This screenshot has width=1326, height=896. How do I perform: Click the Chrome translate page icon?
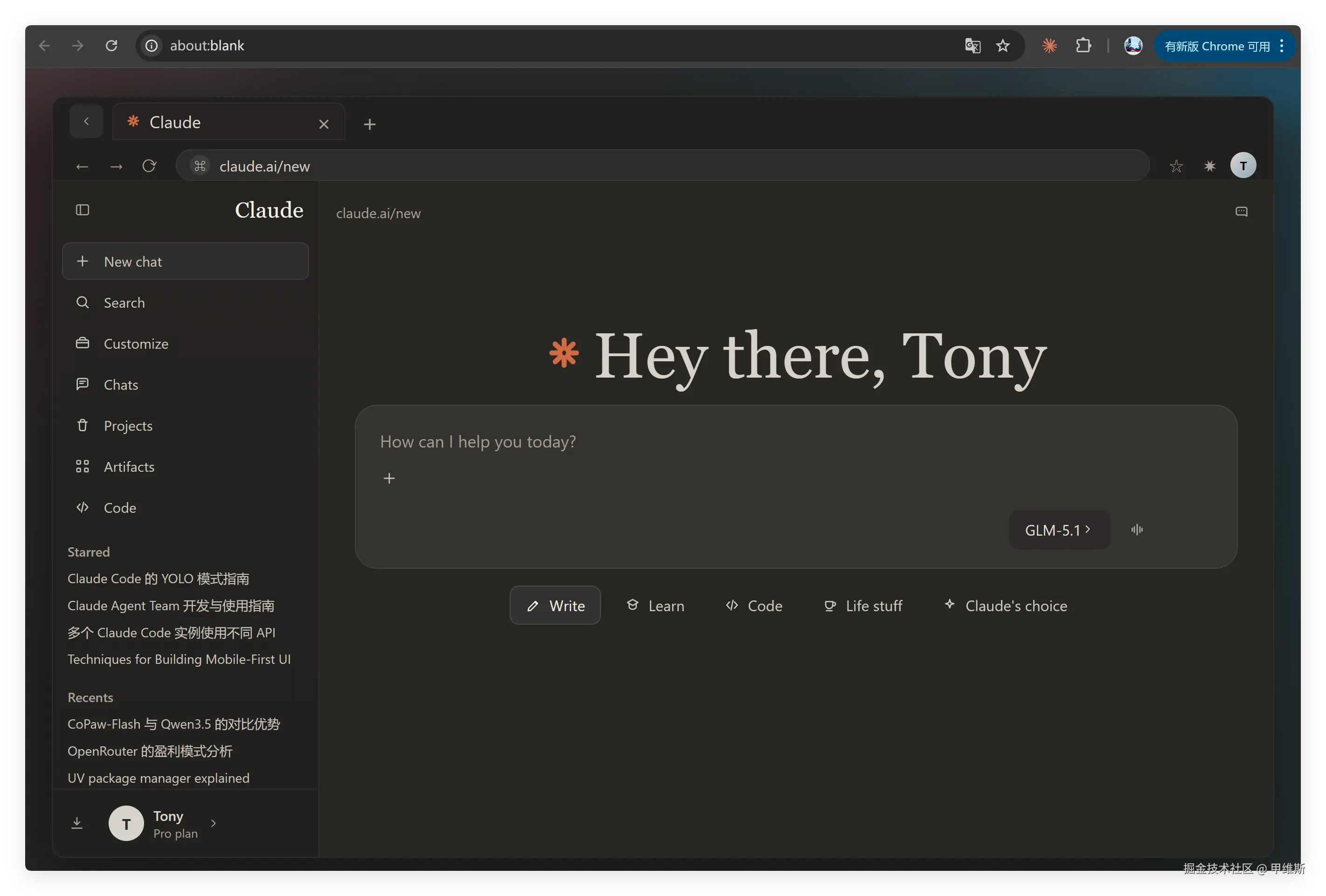pyautogui.click(x=972, y=46)
